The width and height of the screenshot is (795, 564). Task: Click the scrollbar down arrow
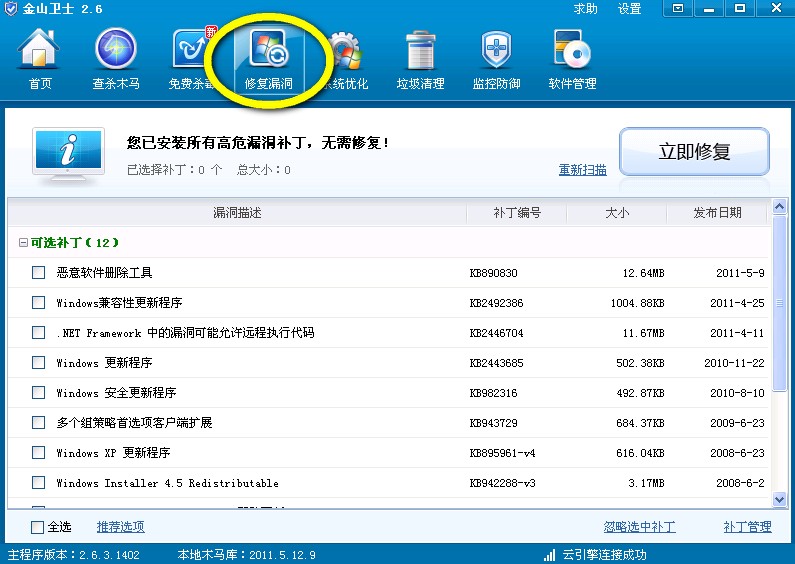779,500
